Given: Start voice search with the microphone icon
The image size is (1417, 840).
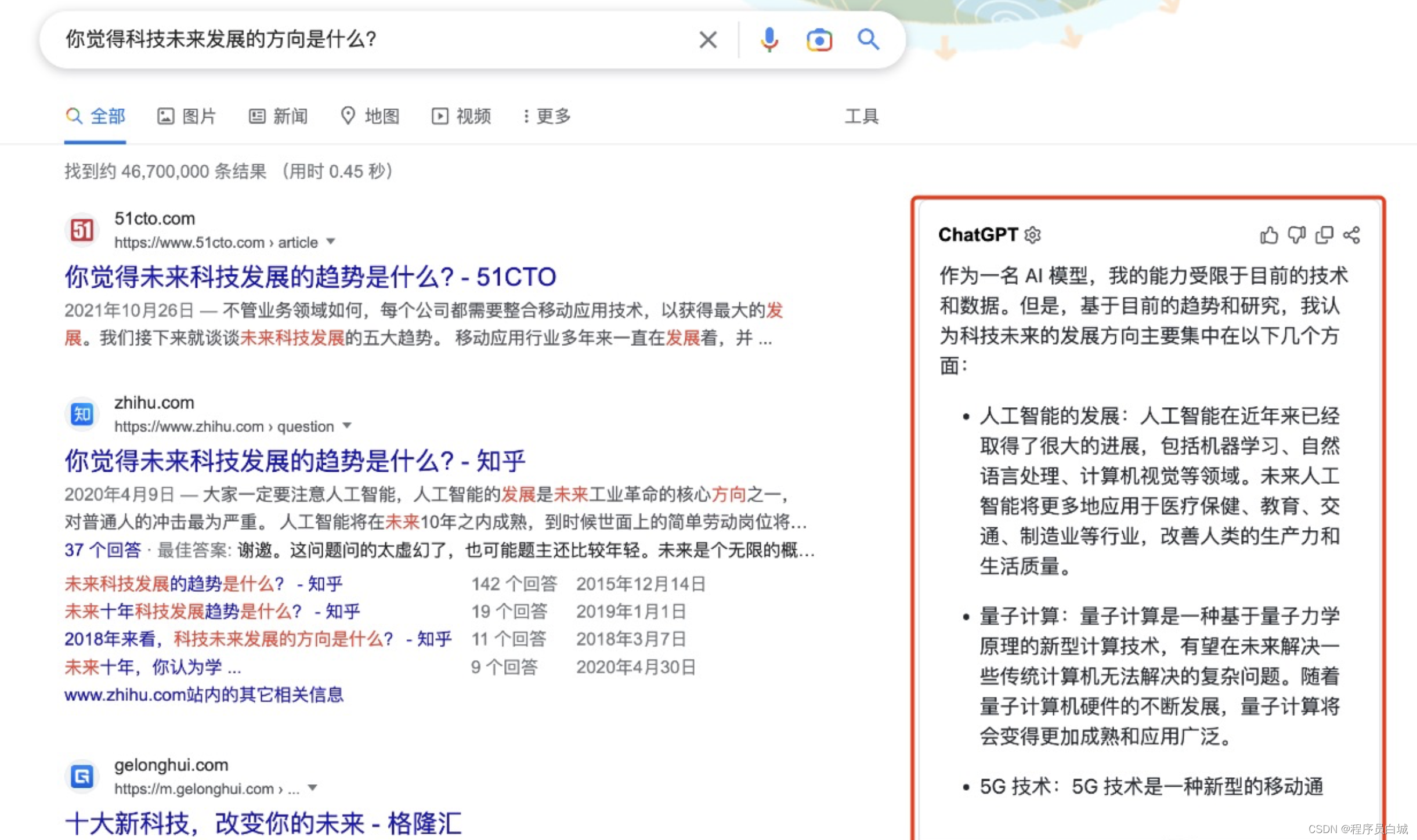Looking at the screenshot, I should tap(769, 39).
